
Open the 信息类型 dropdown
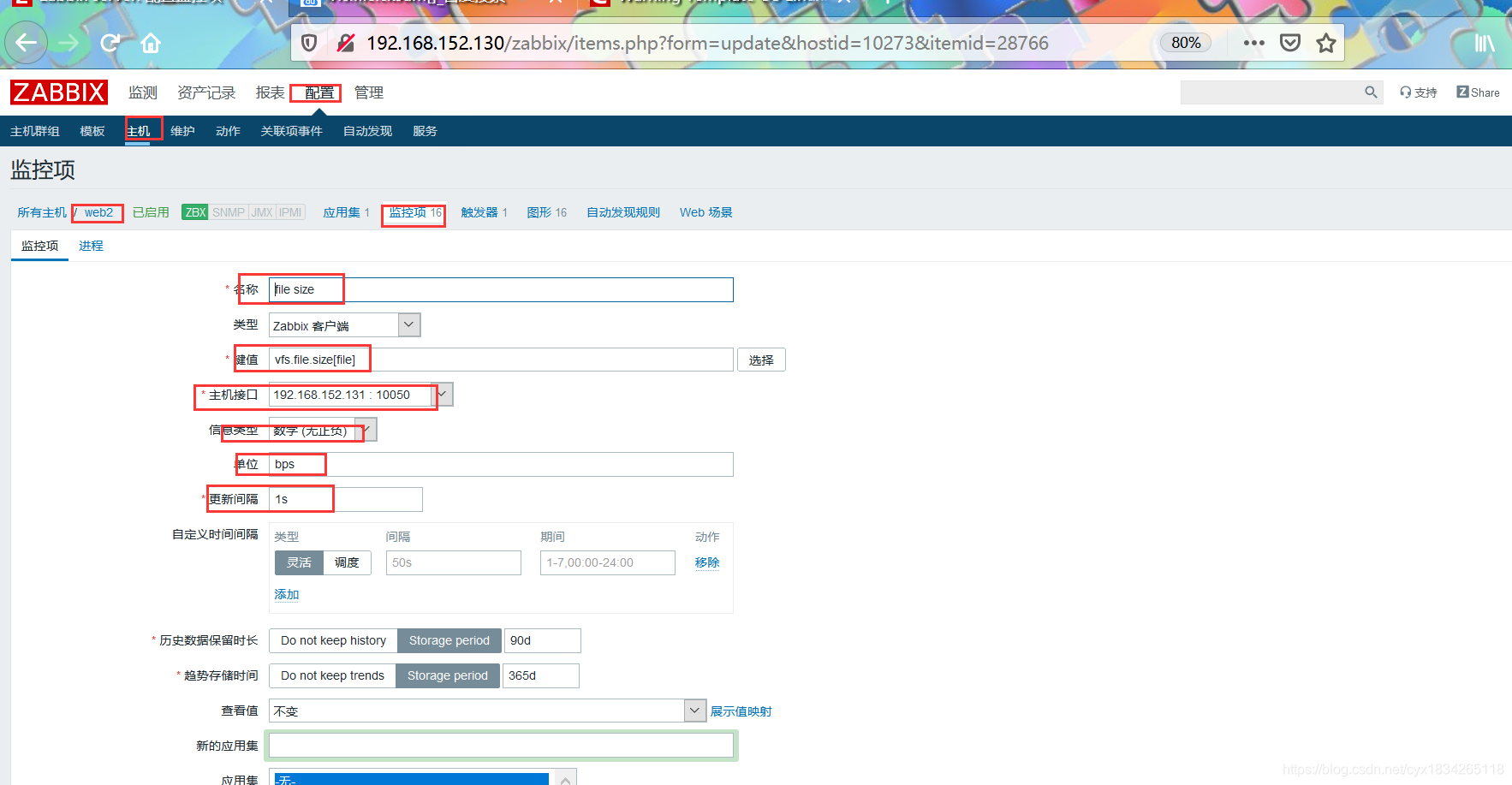[x=323, y=430]
